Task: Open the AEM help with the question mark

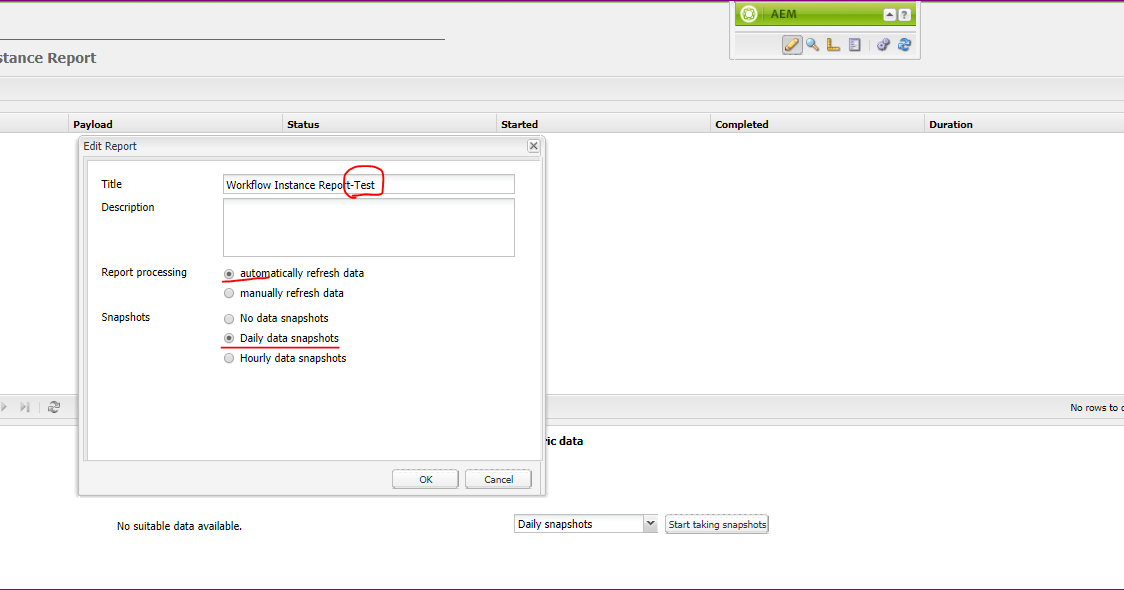Action: coord(903,14)
